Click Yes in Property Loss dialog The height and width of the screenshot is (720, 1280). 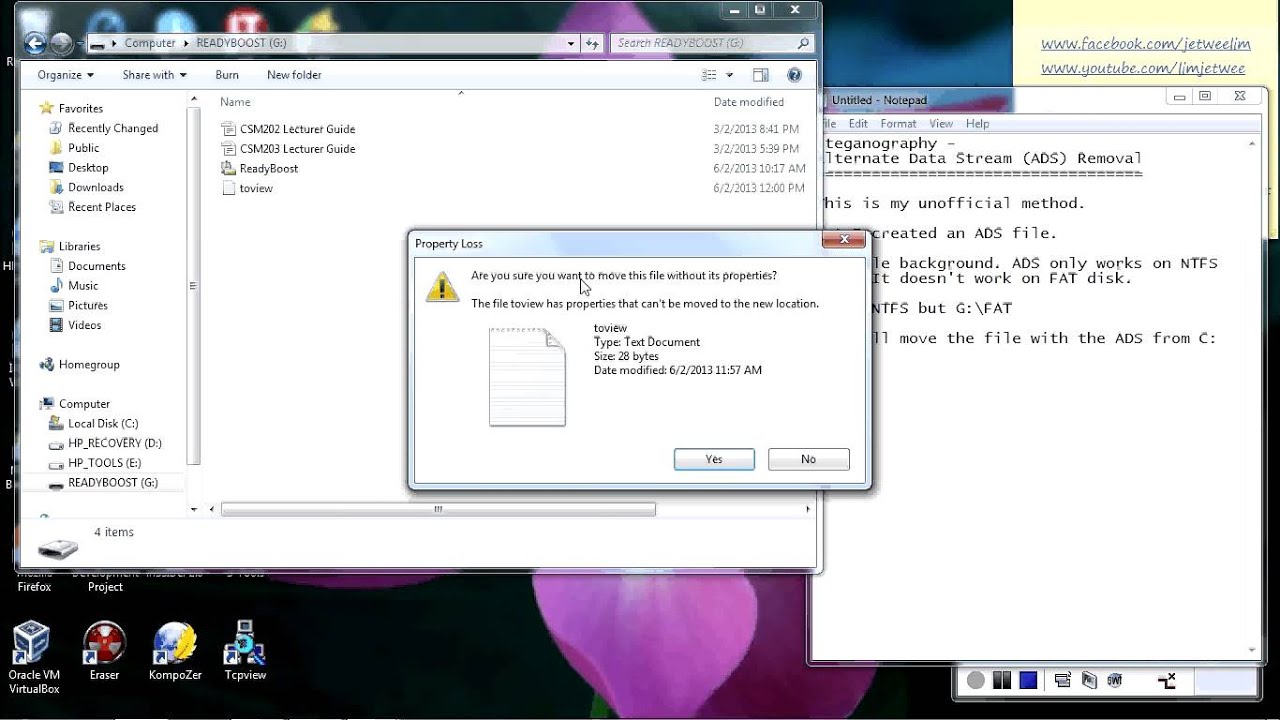point(714,459)
